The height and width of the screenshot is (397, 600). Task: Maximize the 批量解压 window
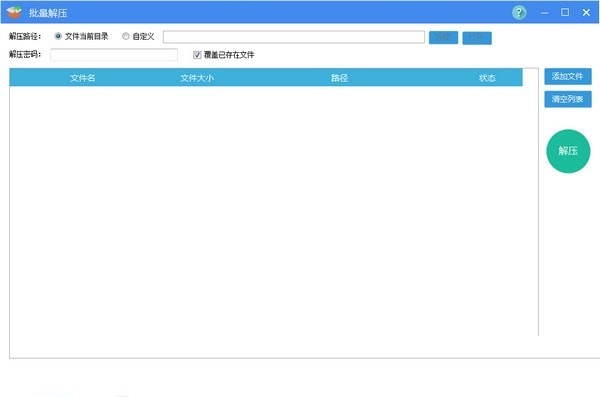[565, 13]
